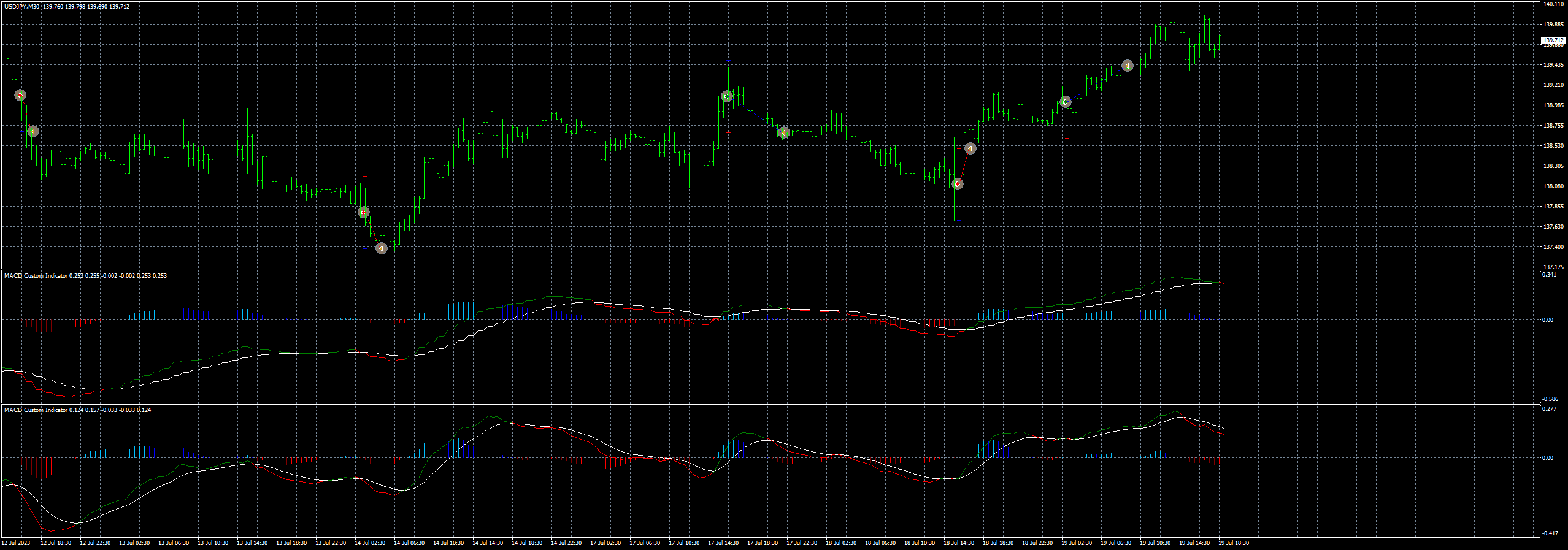Click the 137.400 price scale label
Viewport: 1568px width, 550px height.
coord(1553,247)
